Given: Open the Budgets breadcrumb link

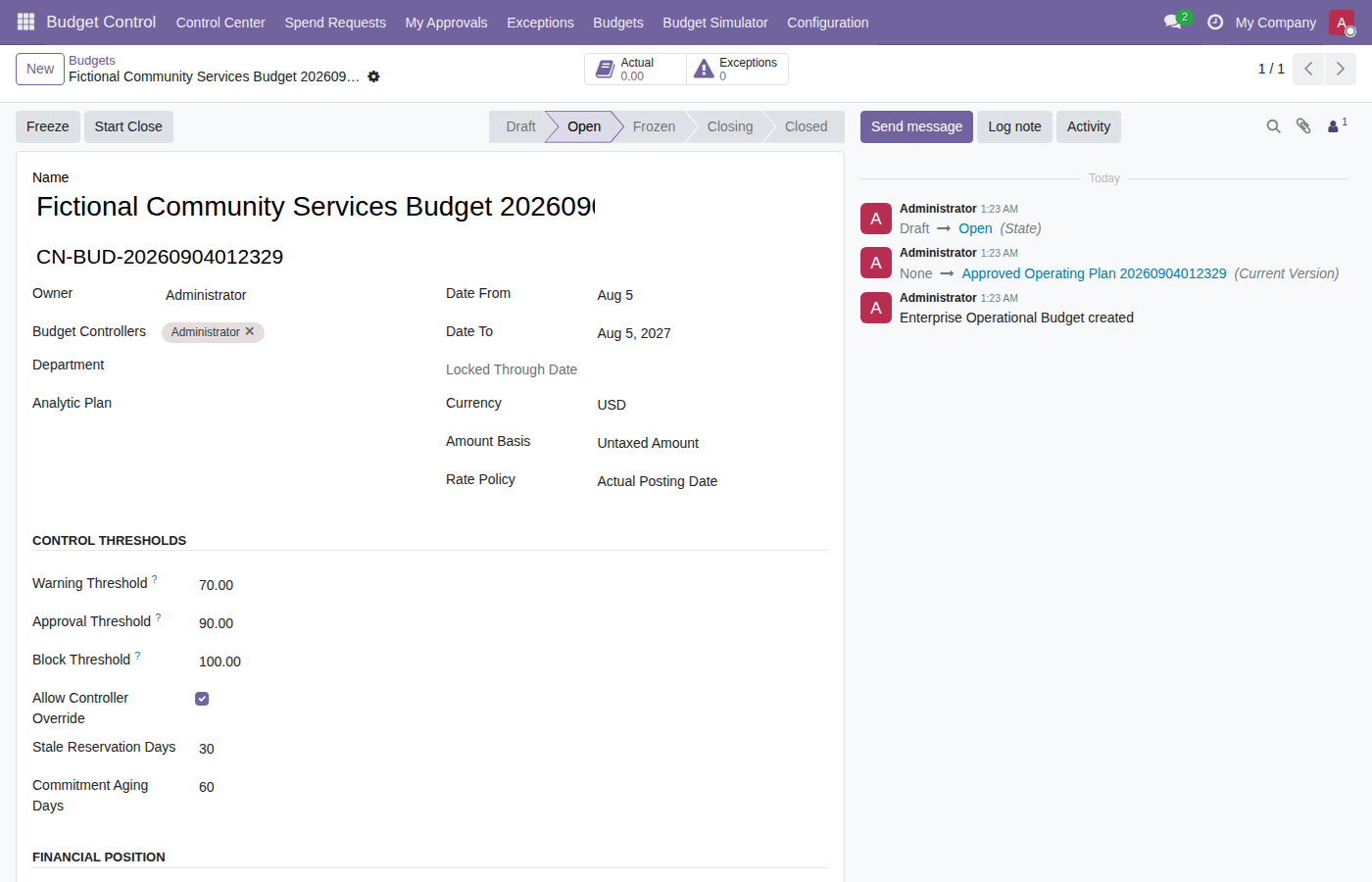Looking at the screenshot, I should 92,61.
